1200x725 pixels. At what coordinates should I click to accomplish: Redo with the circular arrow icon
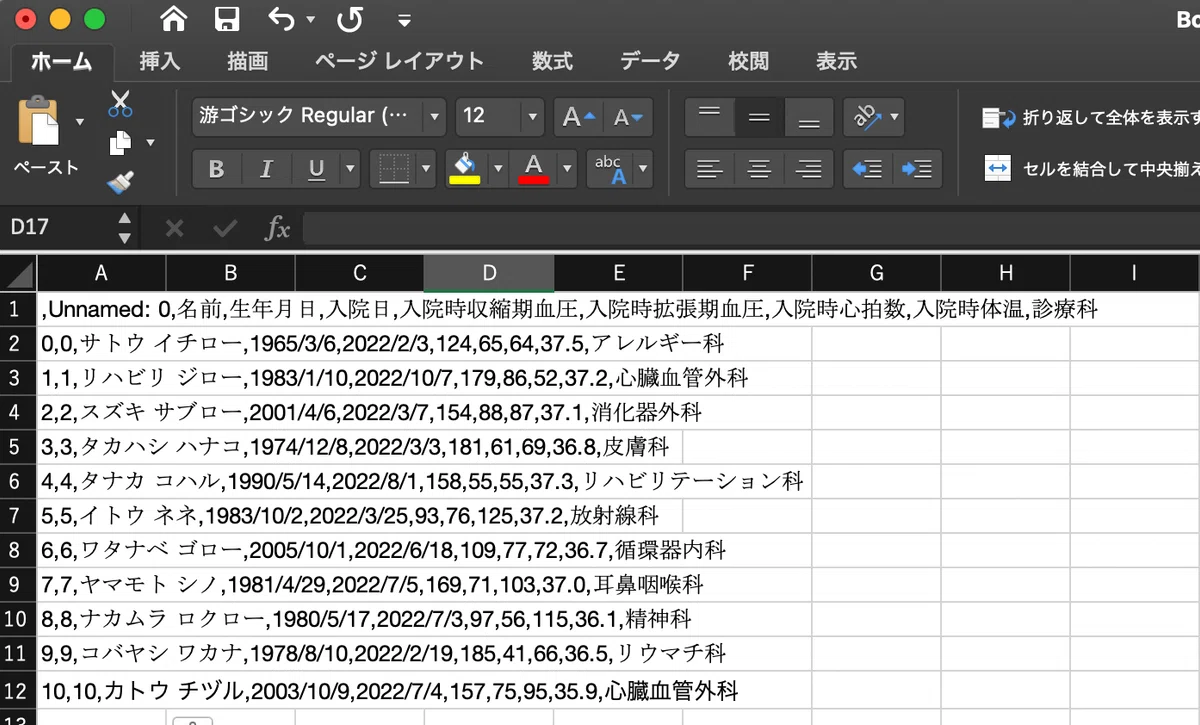click(x=350, y=18)
